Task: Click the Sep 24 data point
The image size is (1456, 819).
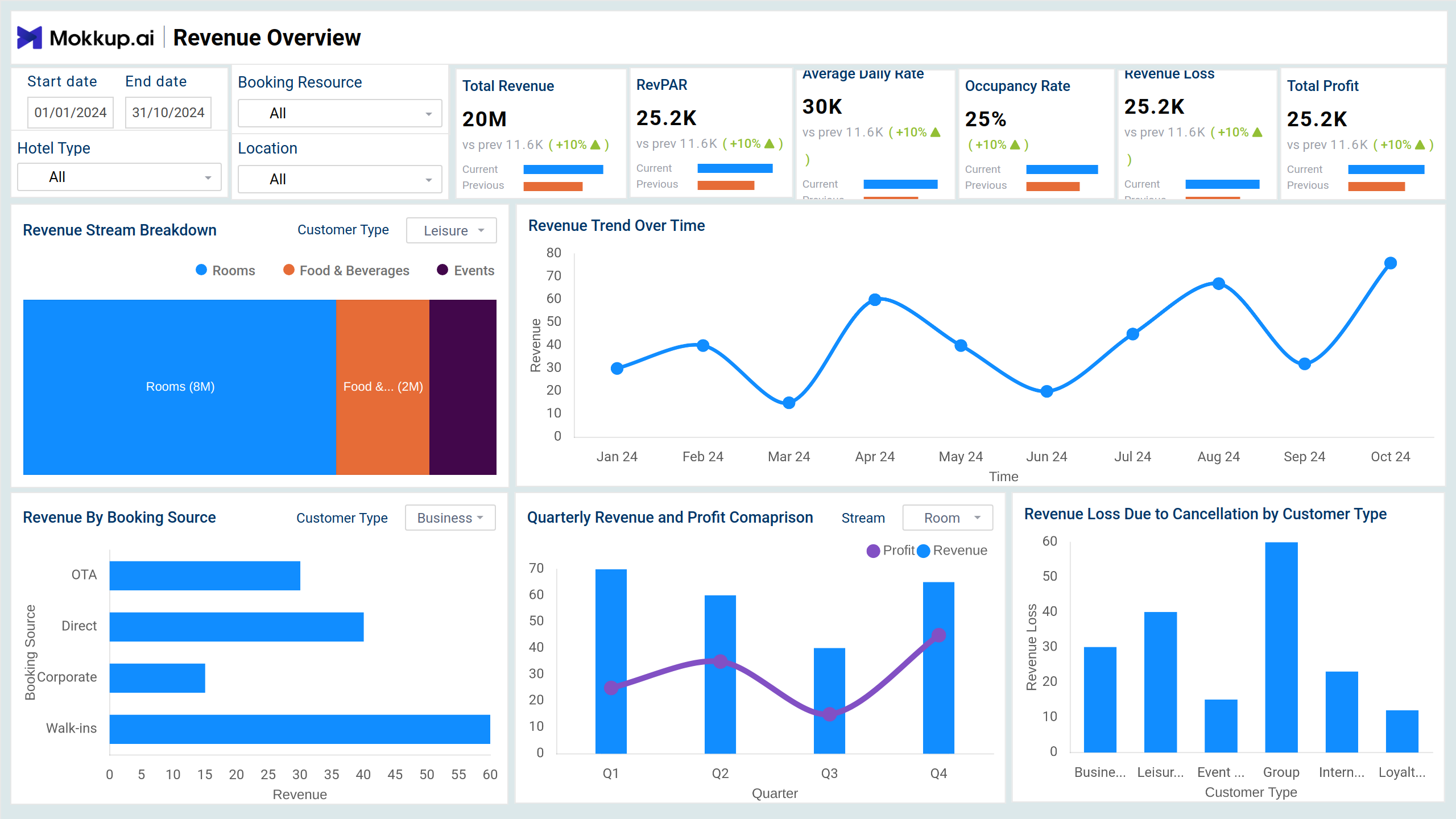Action: [x=1305, y=364]
